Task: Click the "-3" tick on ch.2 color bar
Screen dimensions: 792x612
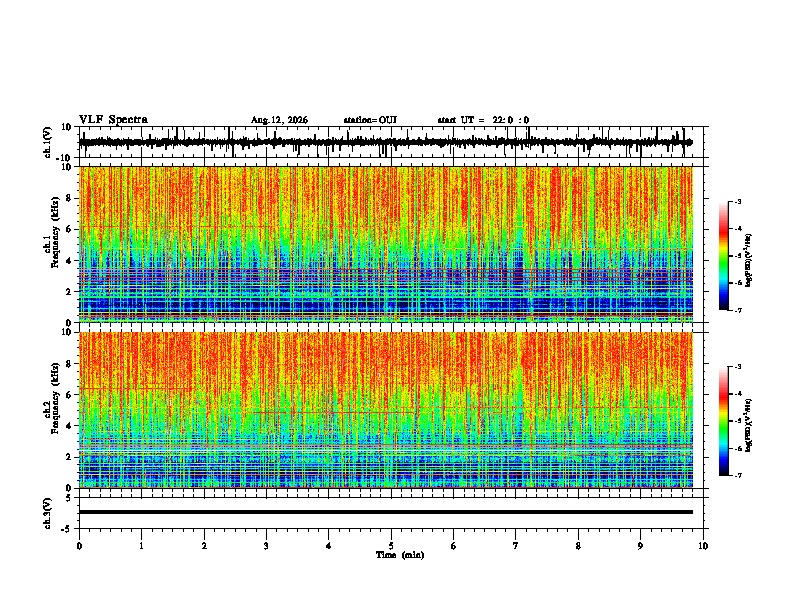Action: (737, 367)
